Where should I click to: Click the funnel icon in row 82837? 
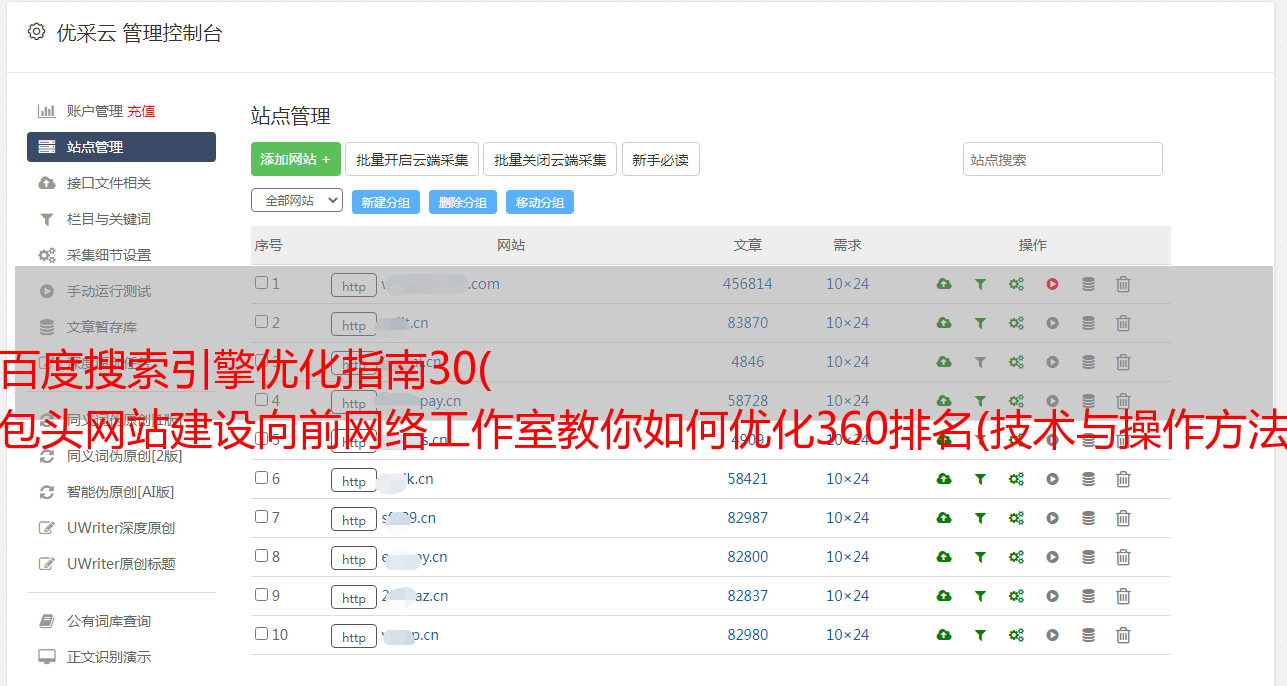click(980, 596)
